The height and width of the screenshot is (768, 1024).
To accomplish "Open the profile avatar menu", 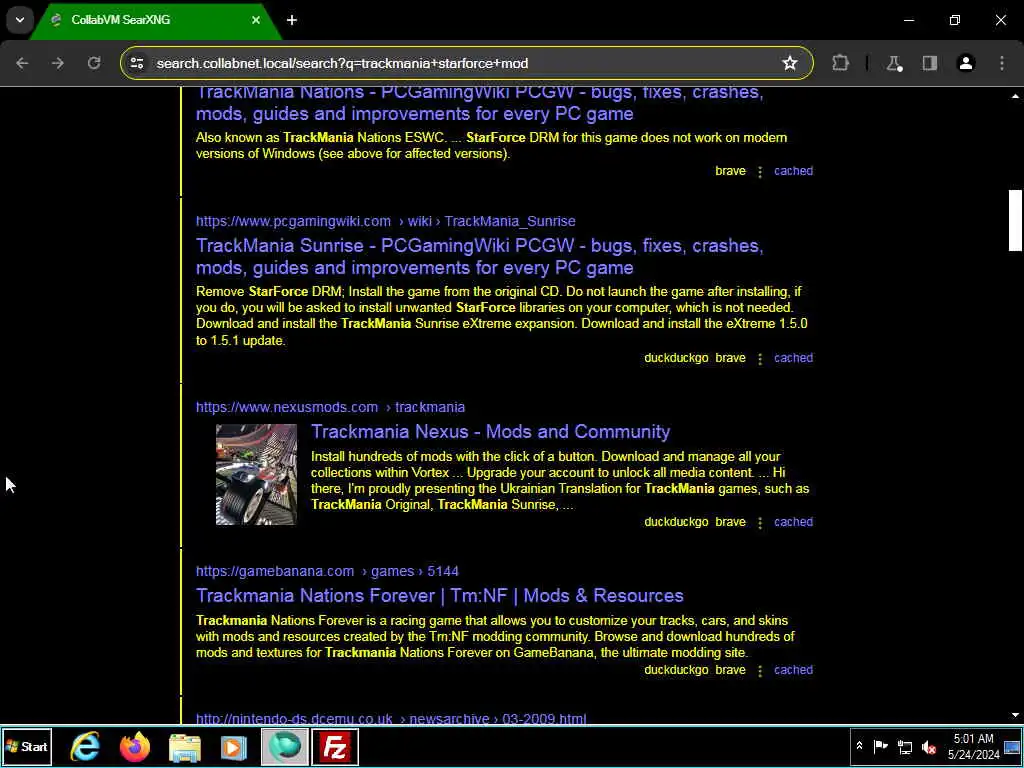I will (966, 63).
